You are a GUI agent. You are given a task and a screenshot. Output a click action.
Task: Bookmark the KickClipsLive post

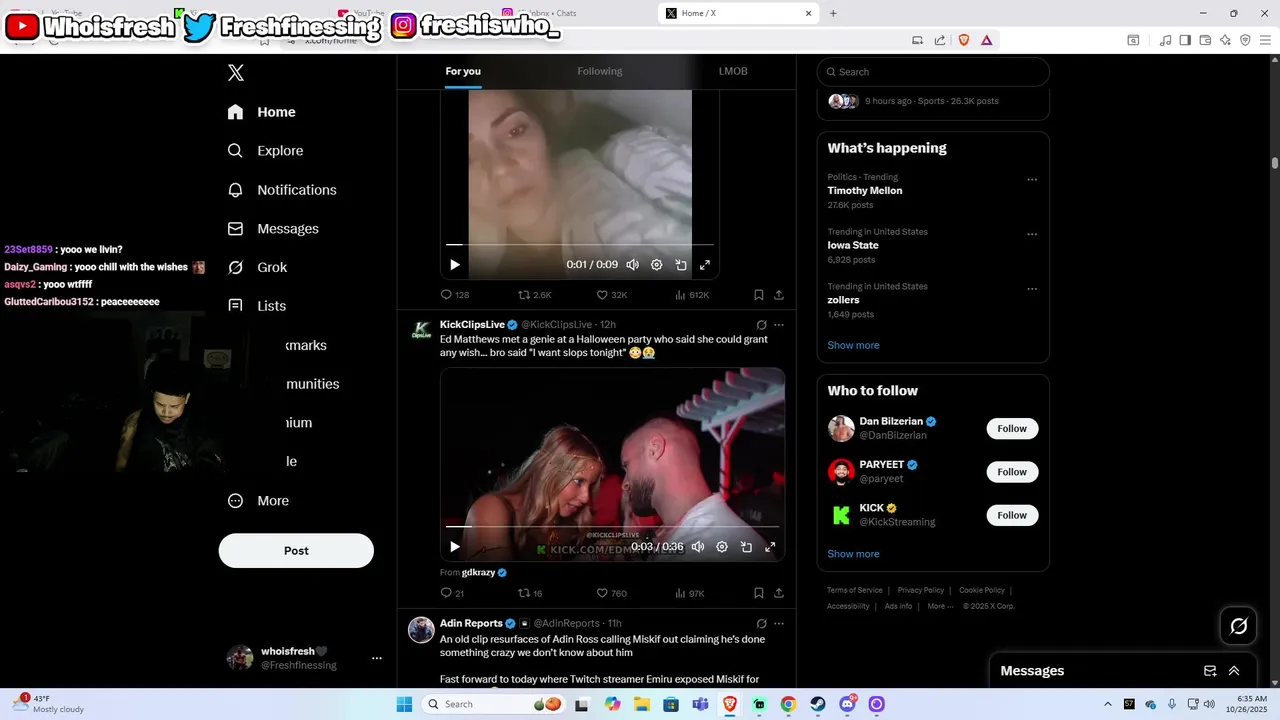[x=759, y=593]
